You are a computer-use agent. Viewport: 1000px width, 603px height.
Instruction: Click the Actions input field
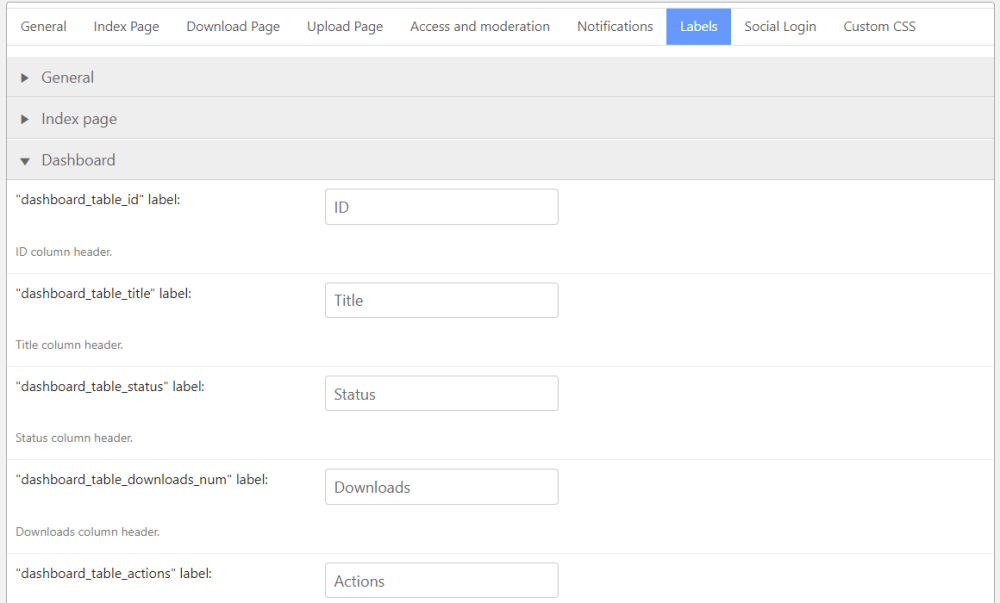click(x=441, y=581)
